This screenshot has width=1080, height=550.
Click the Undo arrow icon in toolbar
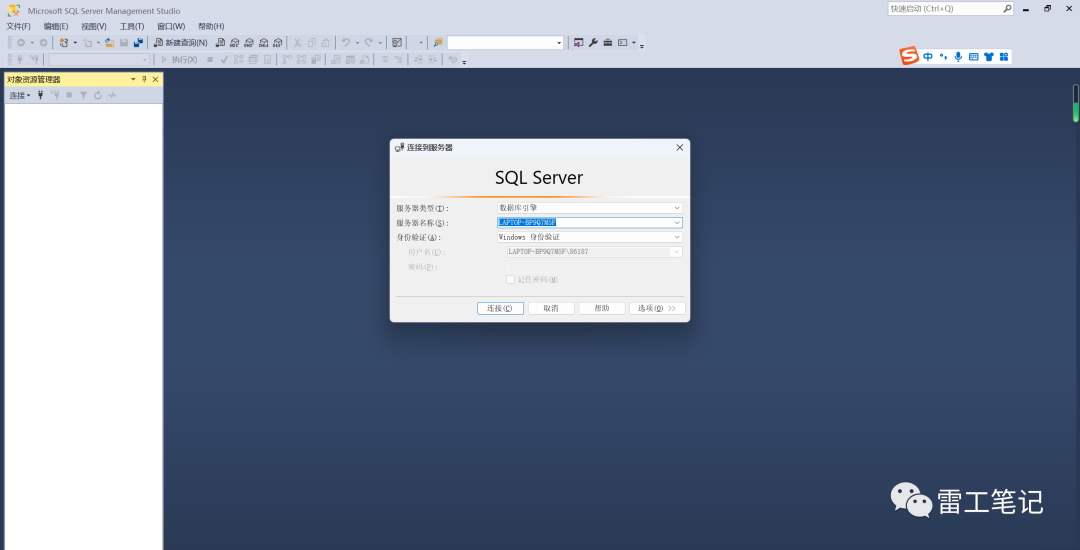pos(346,43)
